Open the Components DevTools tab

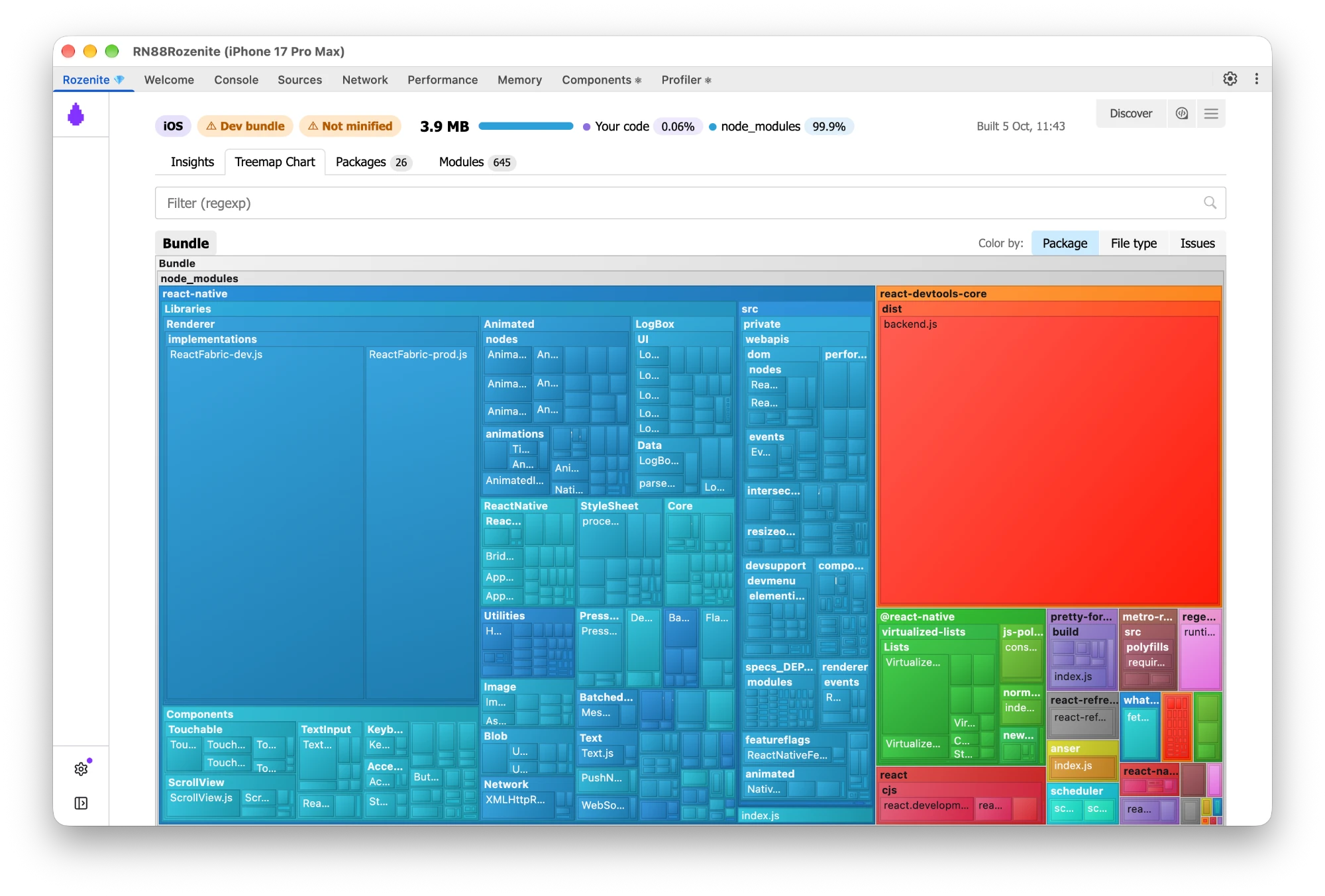(x=601, y=79)
